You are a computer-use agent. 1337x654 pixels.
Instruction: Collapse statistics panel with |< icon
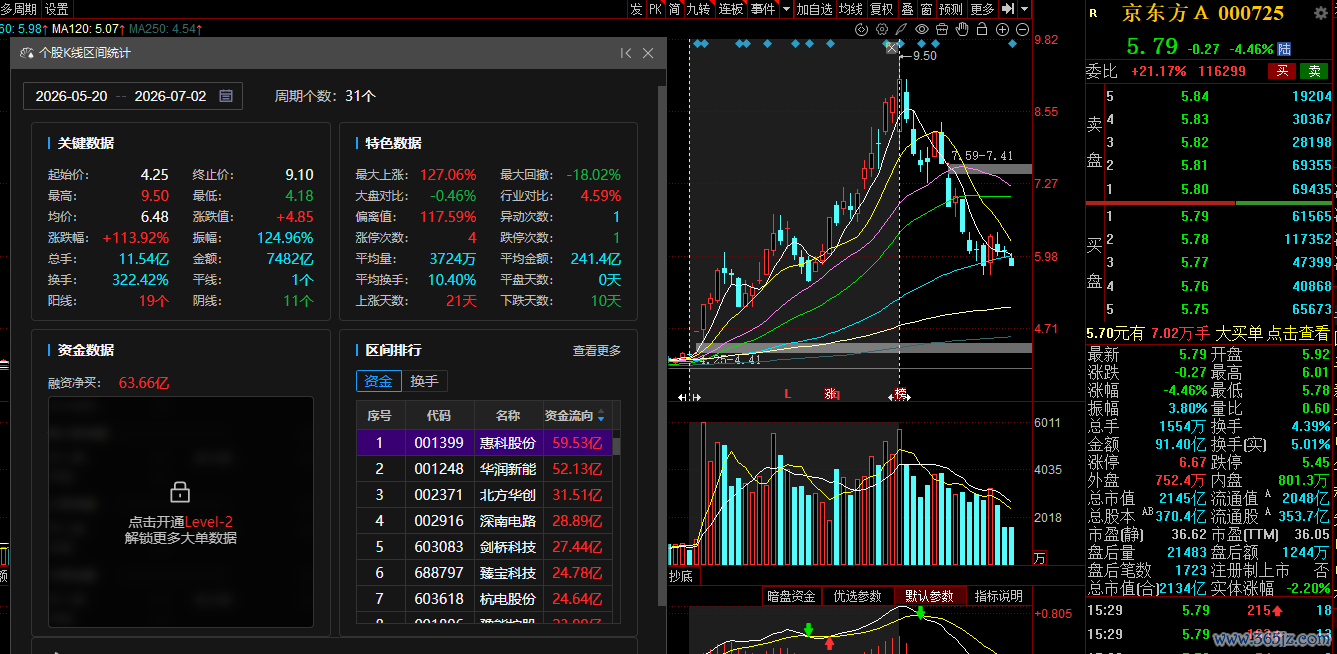(626, 53)
